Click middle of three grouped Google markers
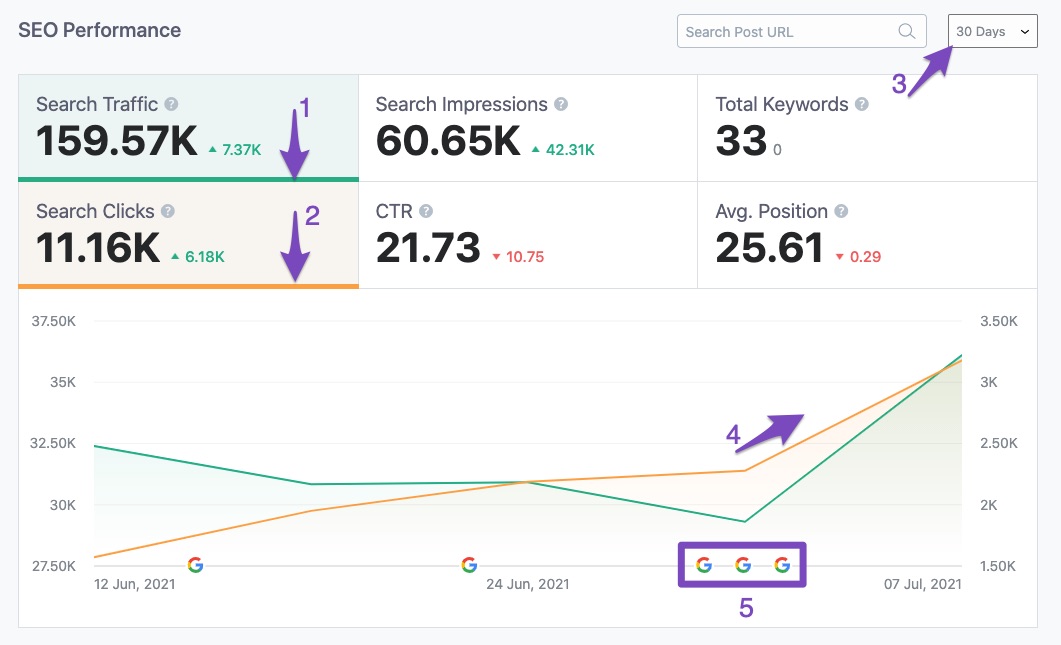Screen dimensions: 1061x645 743,564
